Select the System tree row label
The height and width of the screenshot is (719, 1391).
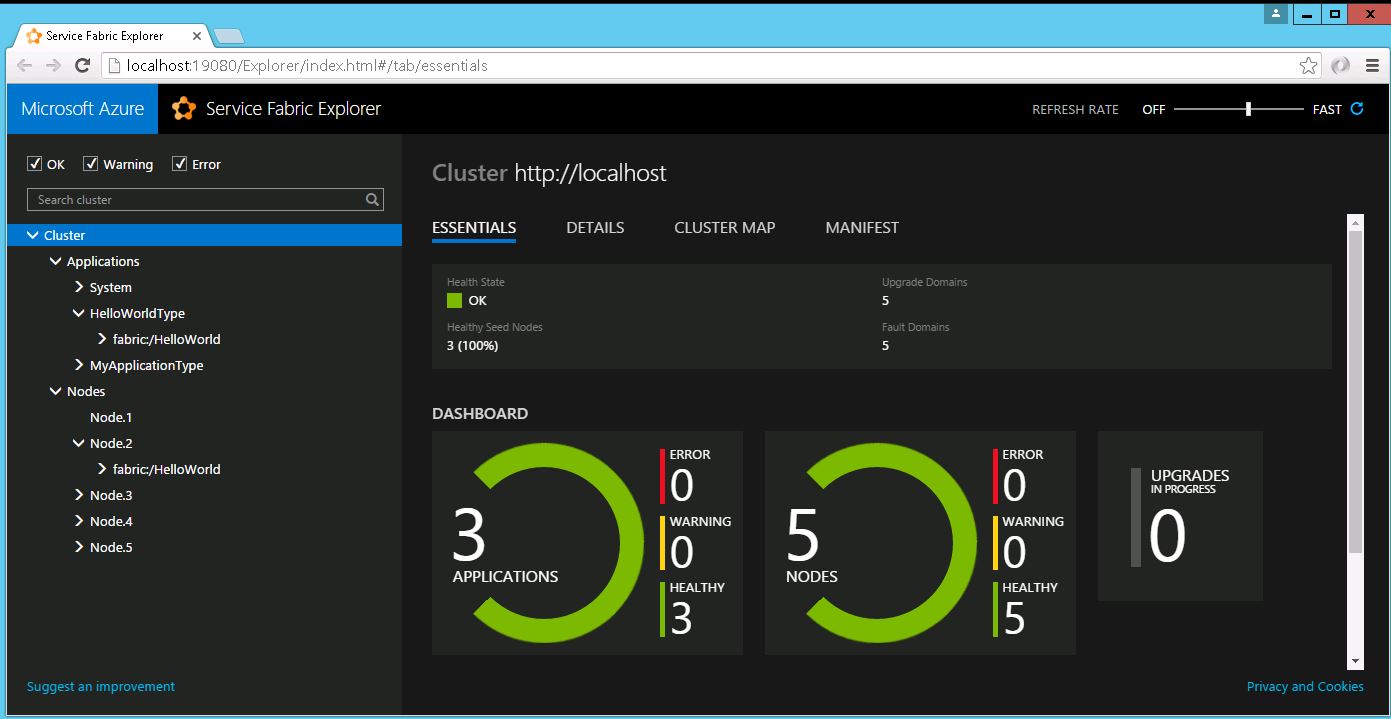point(110,287)
